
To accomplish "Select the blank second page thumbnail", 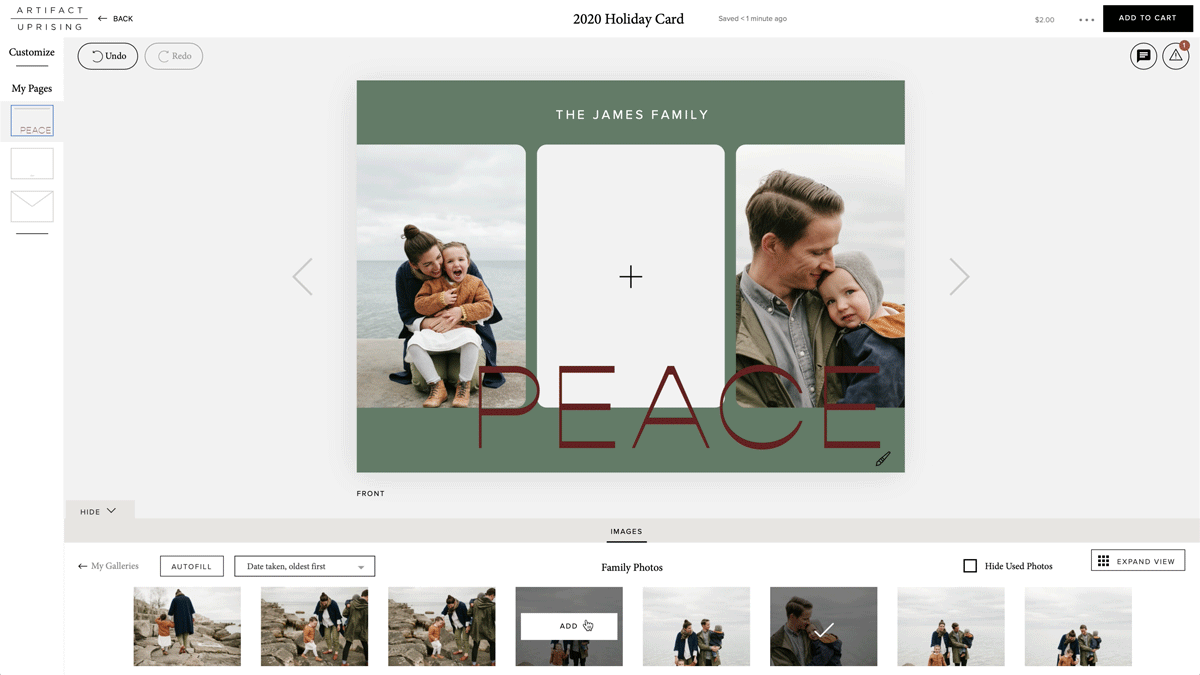I will pyautogui.click(x=32, y=164).
